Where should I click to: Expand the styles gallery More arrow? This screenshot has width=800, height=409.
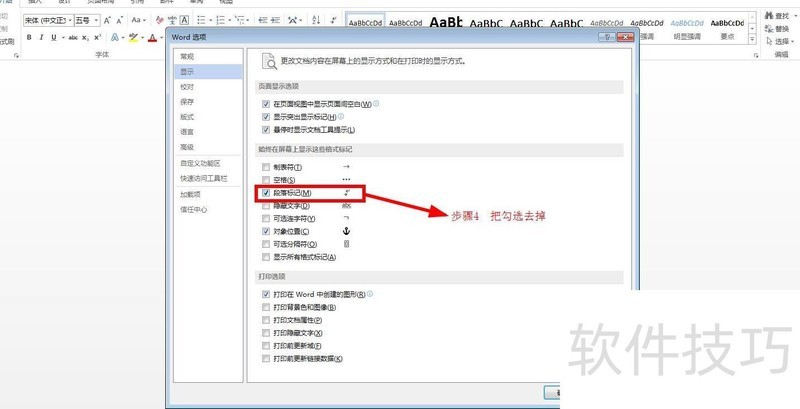coord(752,39)
